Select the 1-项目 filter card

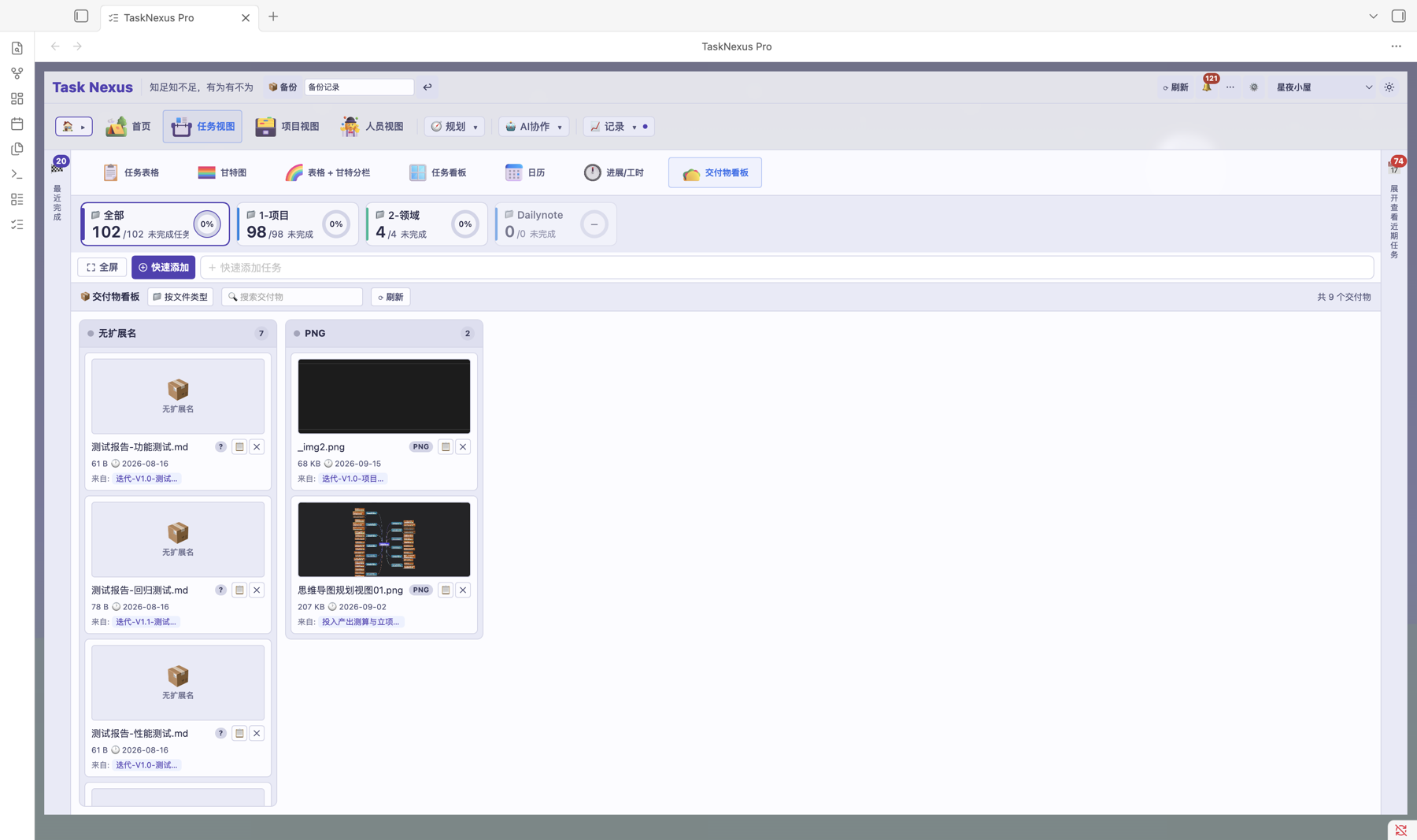pyautogui.click(x=298, y=224)
